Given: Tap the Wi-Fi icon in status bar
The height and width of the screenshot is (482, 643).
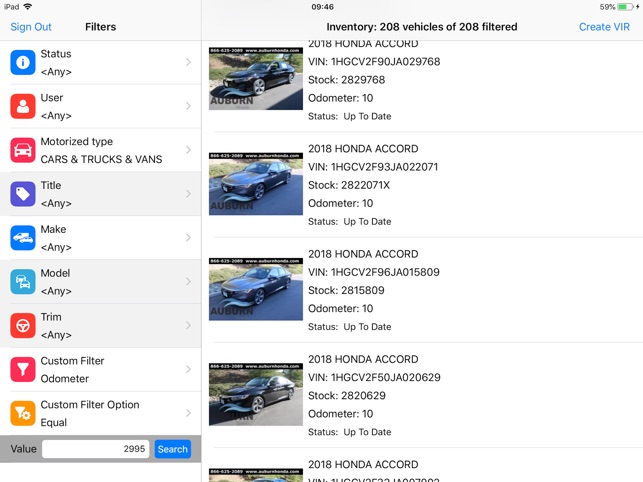Looking at the screenshot, I should [x=27, y=7].
